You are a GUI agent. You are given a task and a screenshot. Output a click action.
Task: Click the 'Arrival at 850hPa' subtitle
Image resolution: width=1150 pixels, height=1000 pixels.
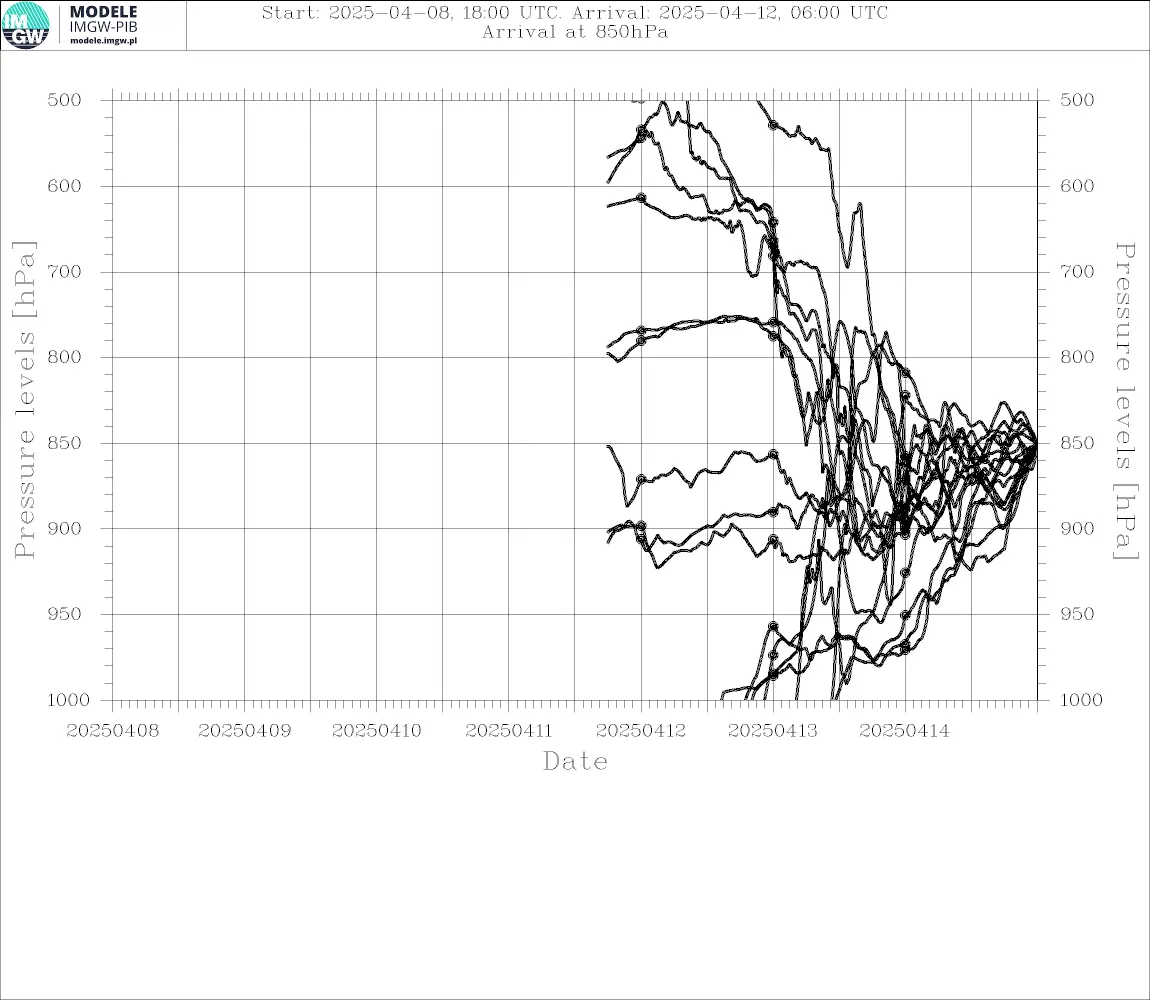pyautogui.click(x=575, y=32)
